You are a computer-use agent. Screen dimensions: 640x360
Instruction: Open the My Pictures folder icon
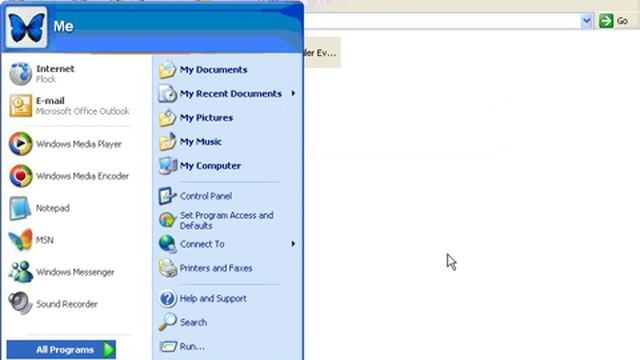[167, 118]
